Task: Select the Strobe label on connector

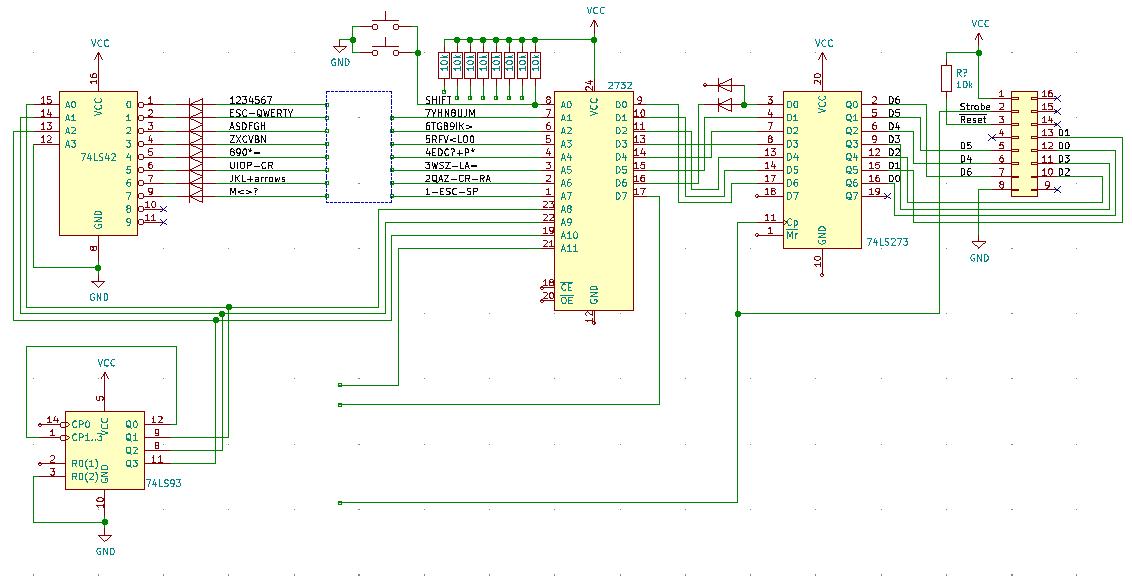Action: [x=974, y=107]
